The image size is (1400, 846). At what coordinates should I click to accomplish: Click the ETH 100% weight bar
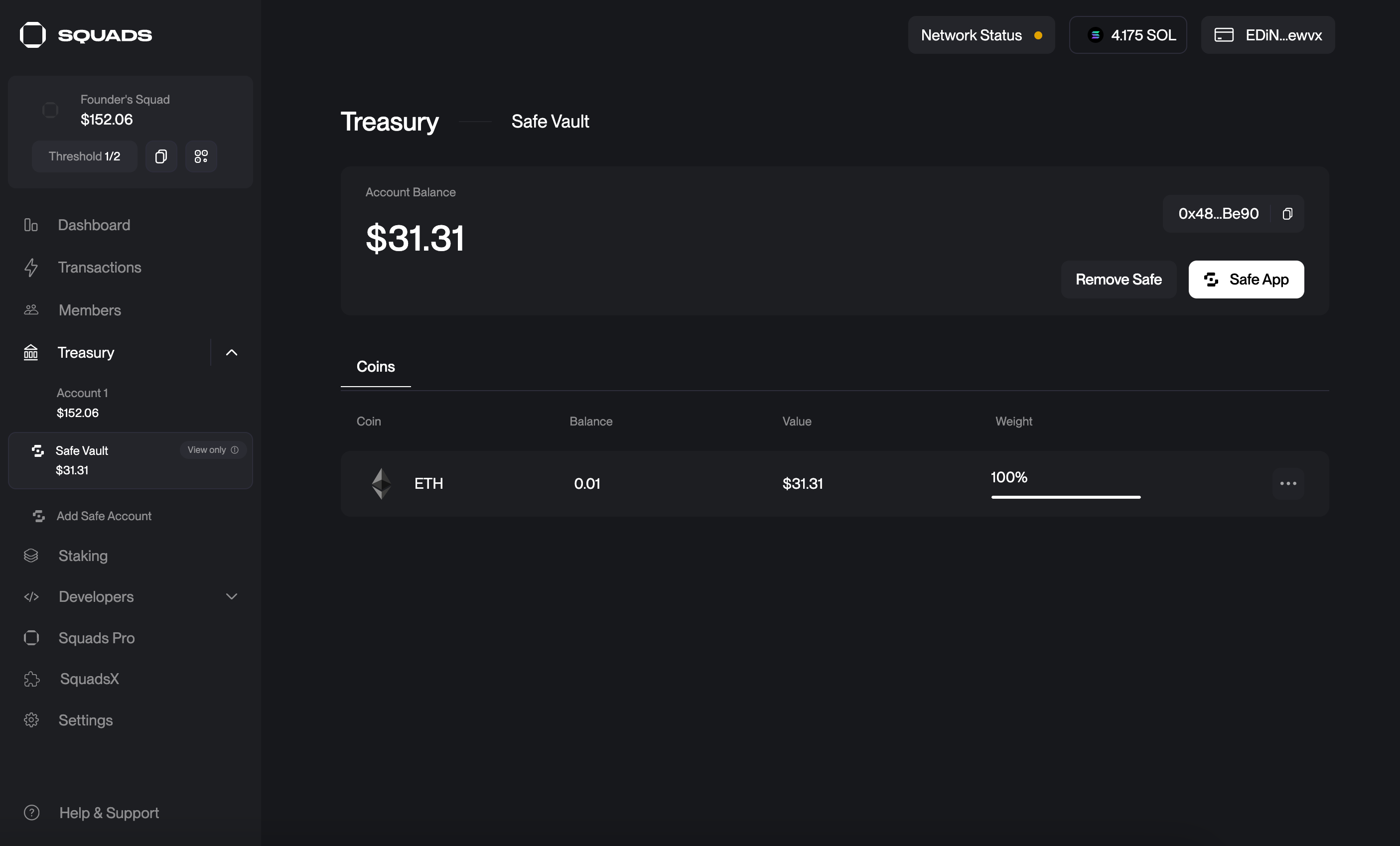(1065, 497)
